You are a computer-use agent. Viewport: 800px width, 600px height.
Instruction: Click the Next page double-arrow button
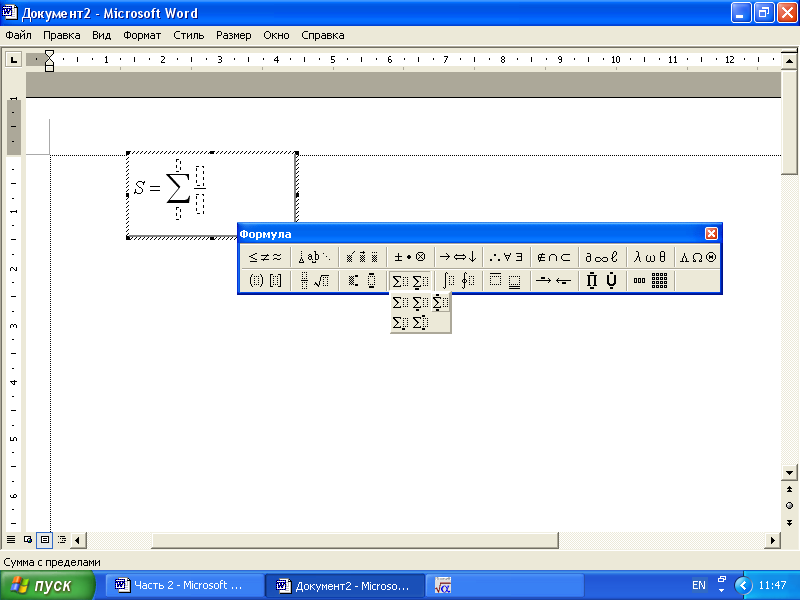coord(789,522)
